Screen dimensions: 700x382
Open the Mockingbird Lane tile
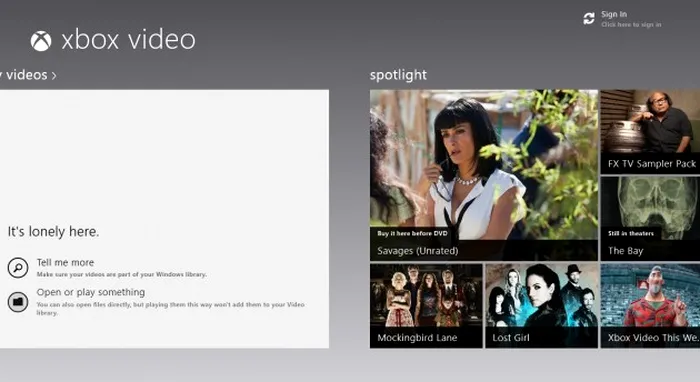[426, 306]
